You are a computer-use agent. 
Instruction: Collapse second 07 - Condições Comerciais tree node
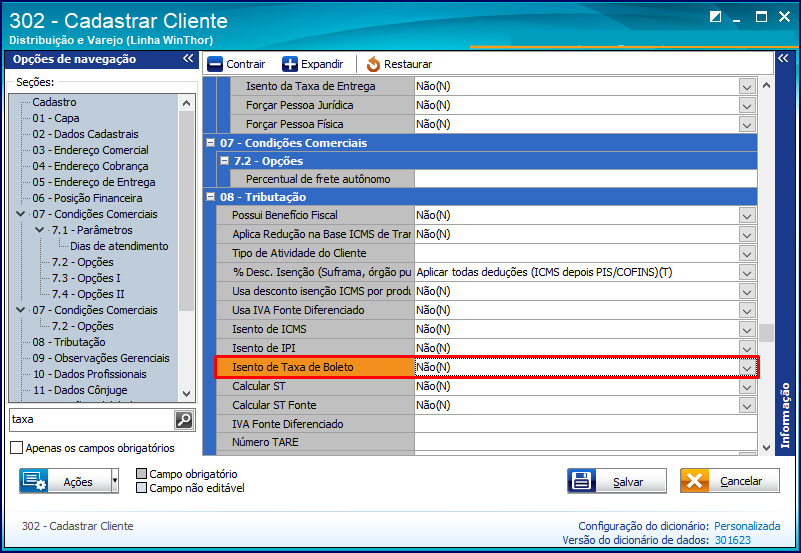click(x=21, y=310)
